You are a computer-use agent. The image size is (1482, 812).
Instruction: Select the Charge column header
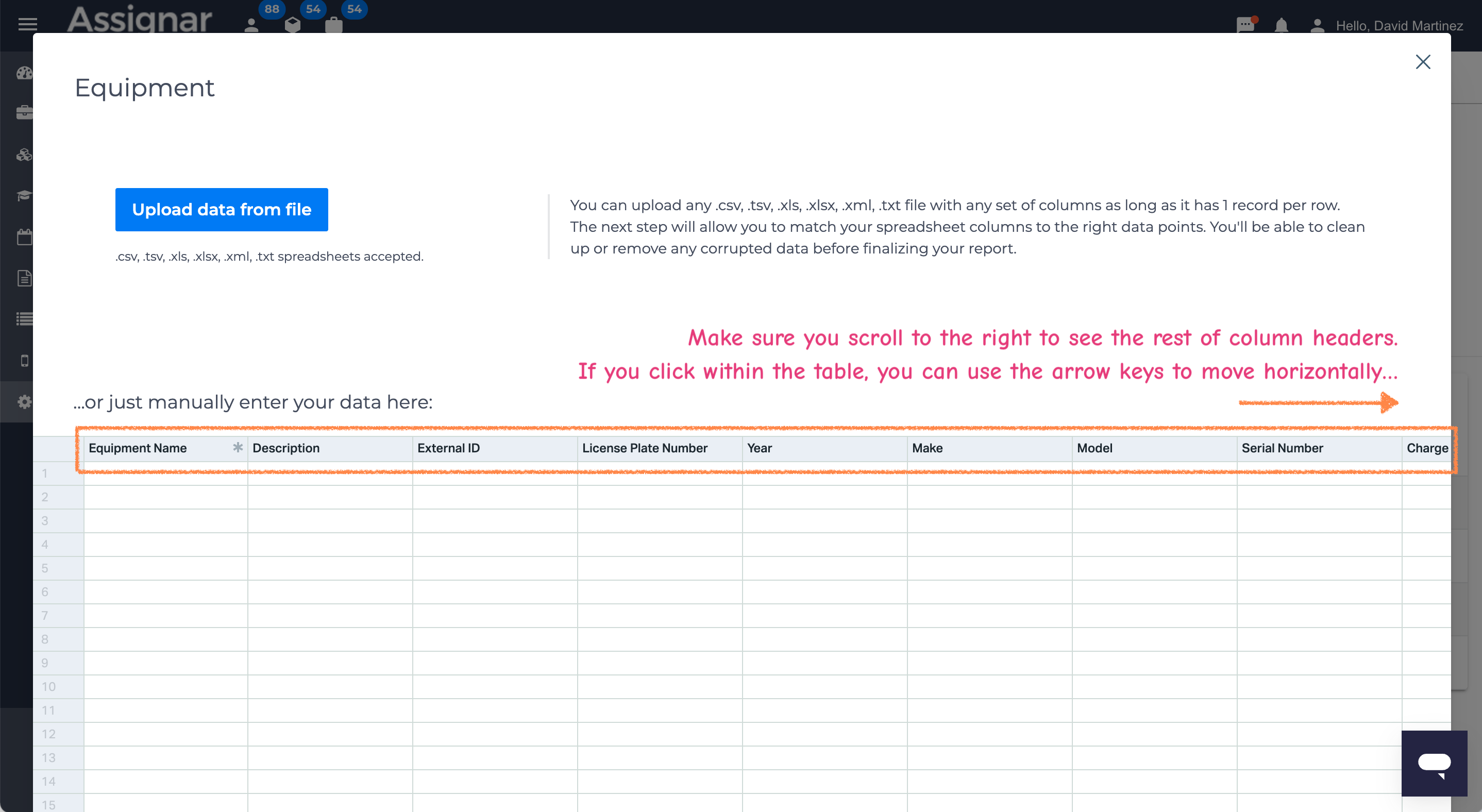click(x=1427, y=448)
